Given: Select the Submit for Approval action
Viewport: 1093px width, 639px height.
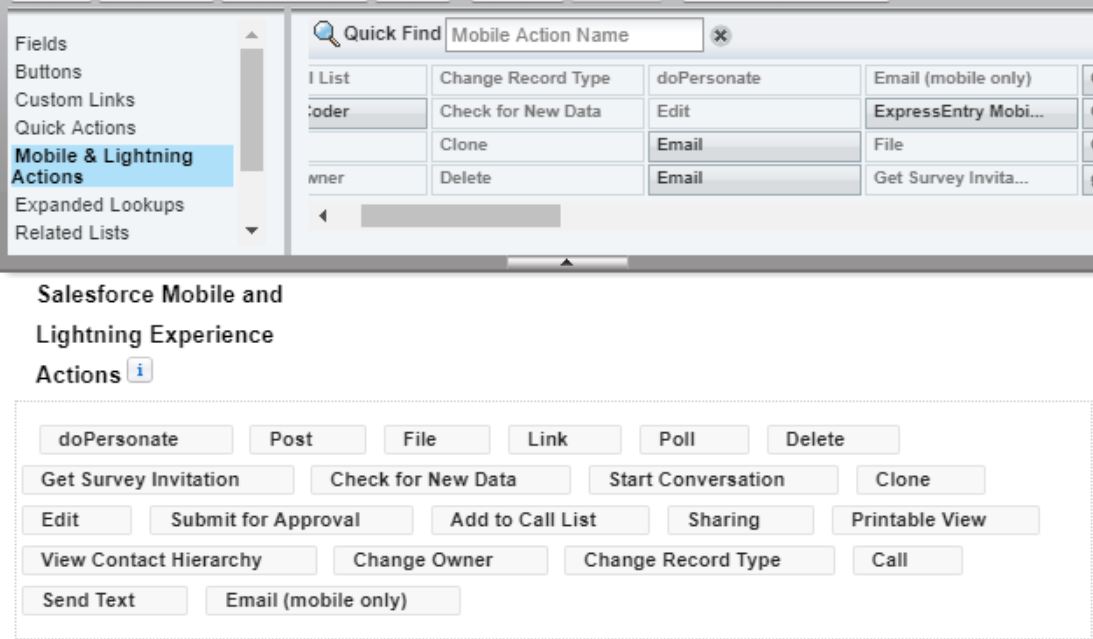Looking at the screenshot, I should point(282,521).
